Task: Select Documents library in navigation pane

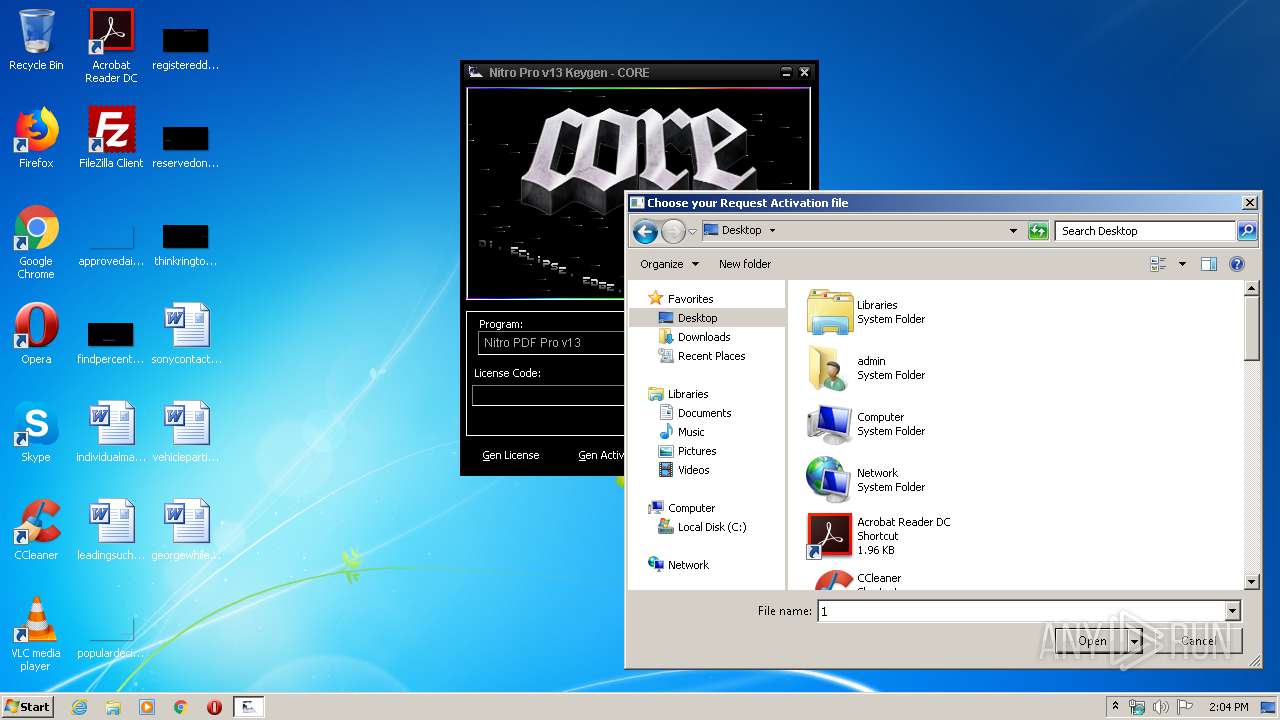Action: pos(704,413)
